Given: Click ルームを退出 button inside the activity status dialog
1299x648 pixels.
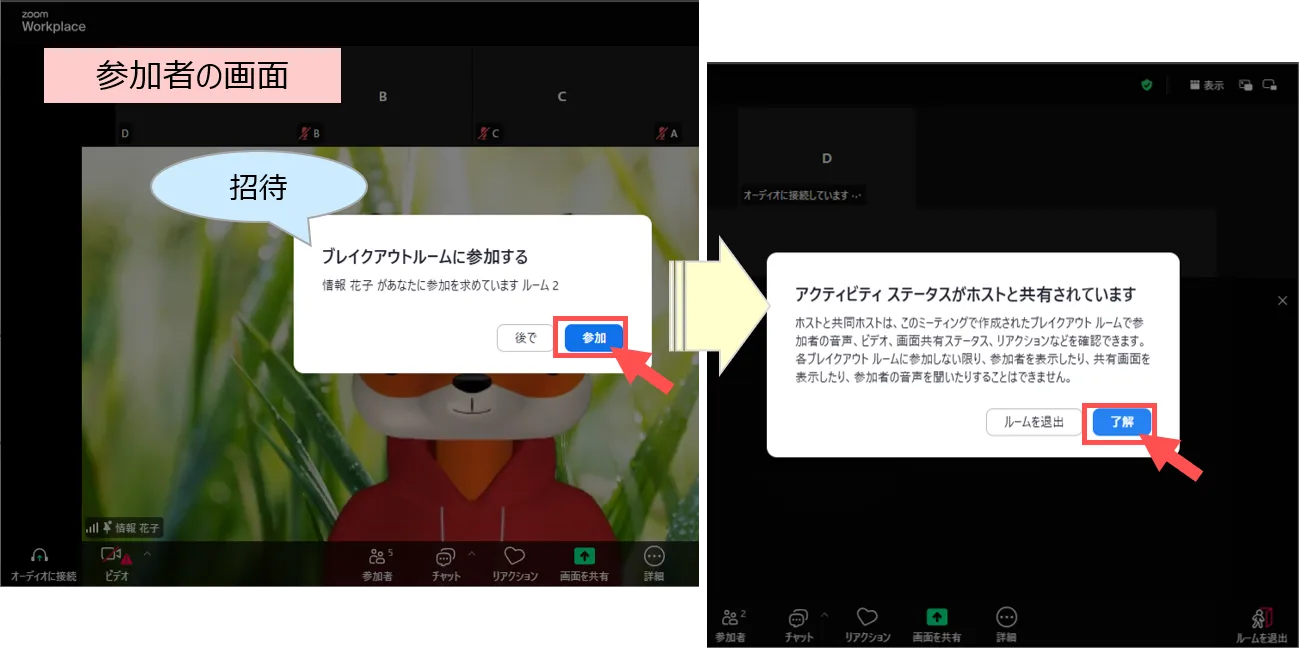Looking at the screenshot, I should coord(1033,422).
